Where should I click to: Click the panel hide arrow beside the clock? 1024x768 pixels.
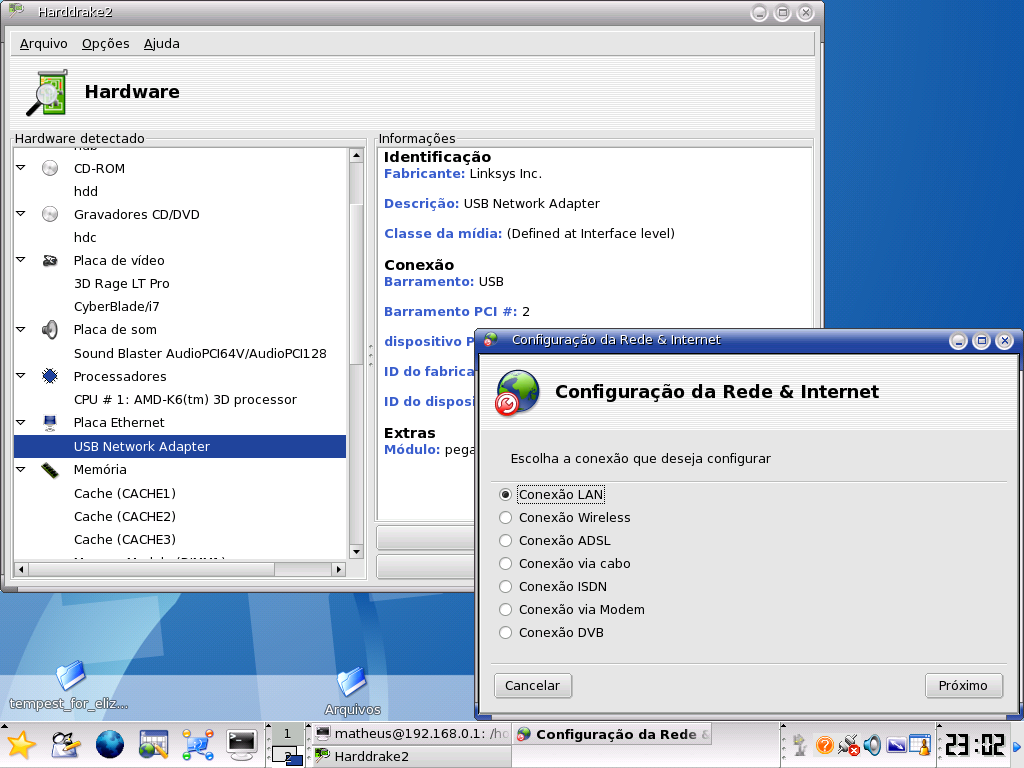click(x=1017, y=746)
